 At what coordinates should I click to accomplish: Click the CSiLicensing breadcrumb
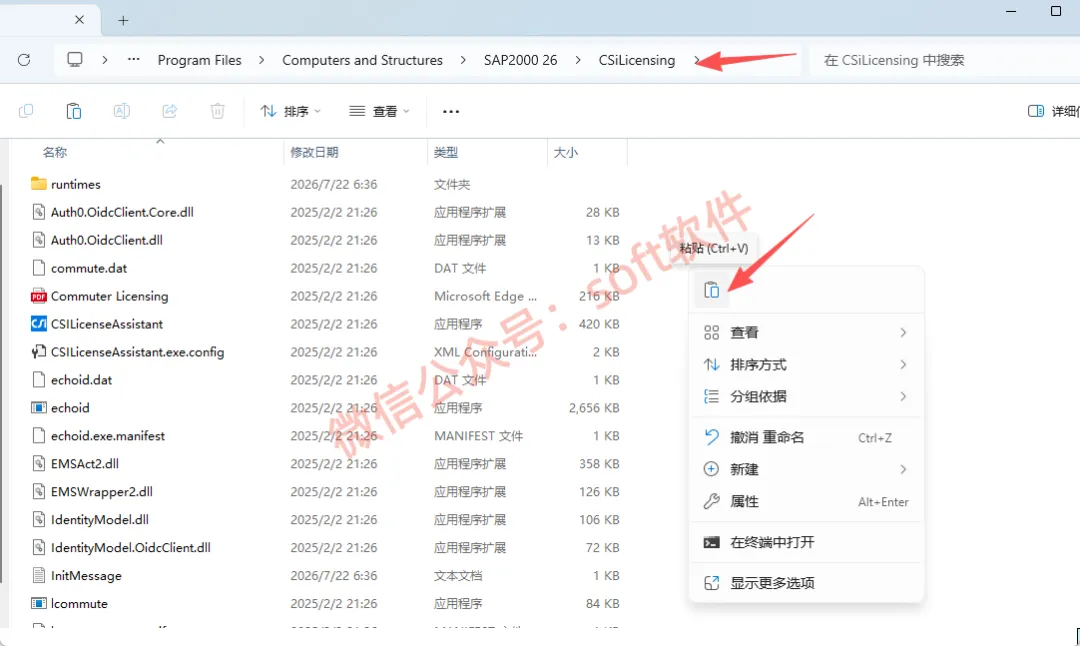click(x=636, y=60)
